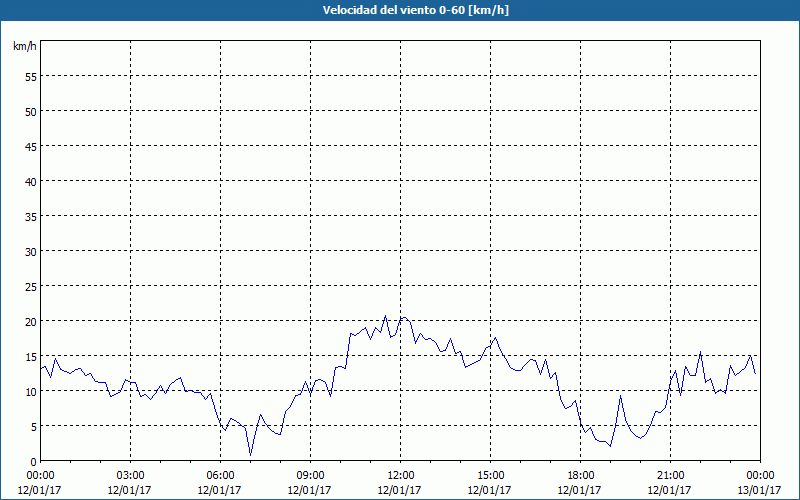
Task: Click the 03:00 time label
Action: pyautogui.click(x=130, y=476)
